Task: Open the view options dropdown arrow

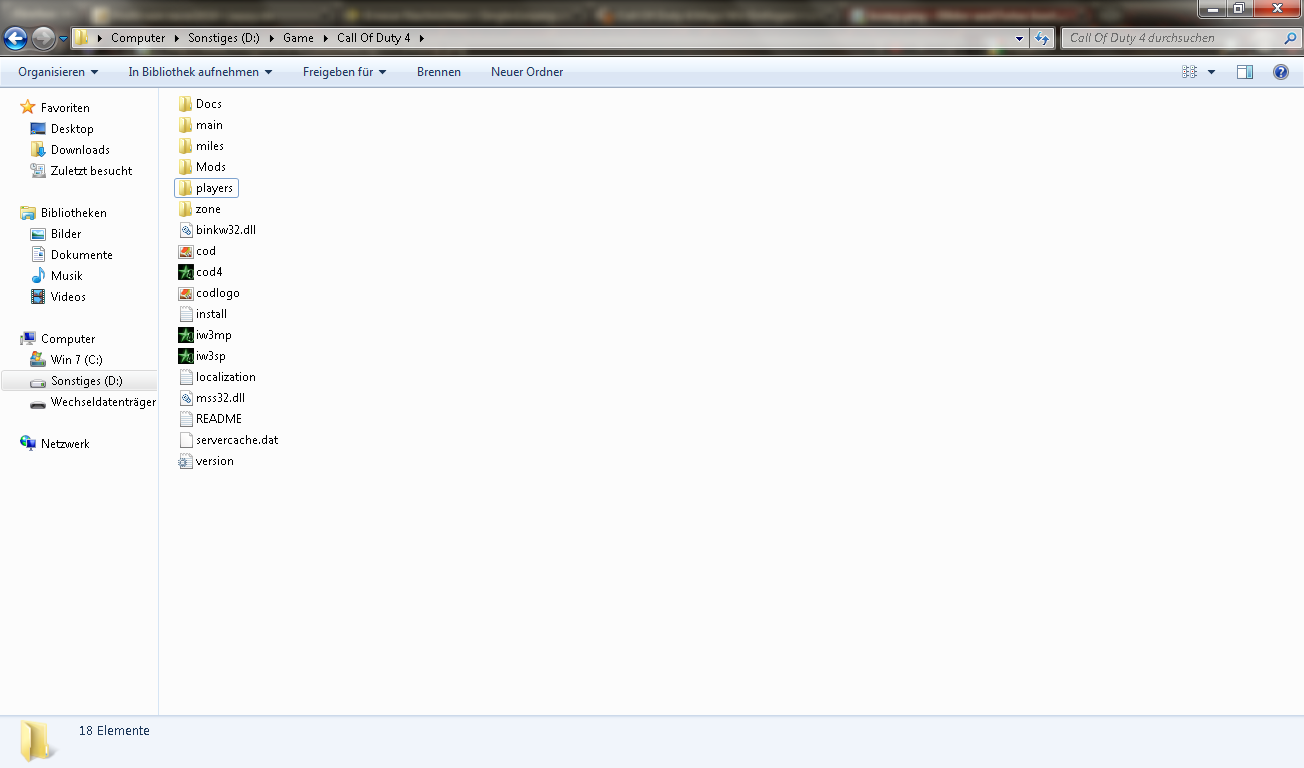Action: (x=1211, y=72)
